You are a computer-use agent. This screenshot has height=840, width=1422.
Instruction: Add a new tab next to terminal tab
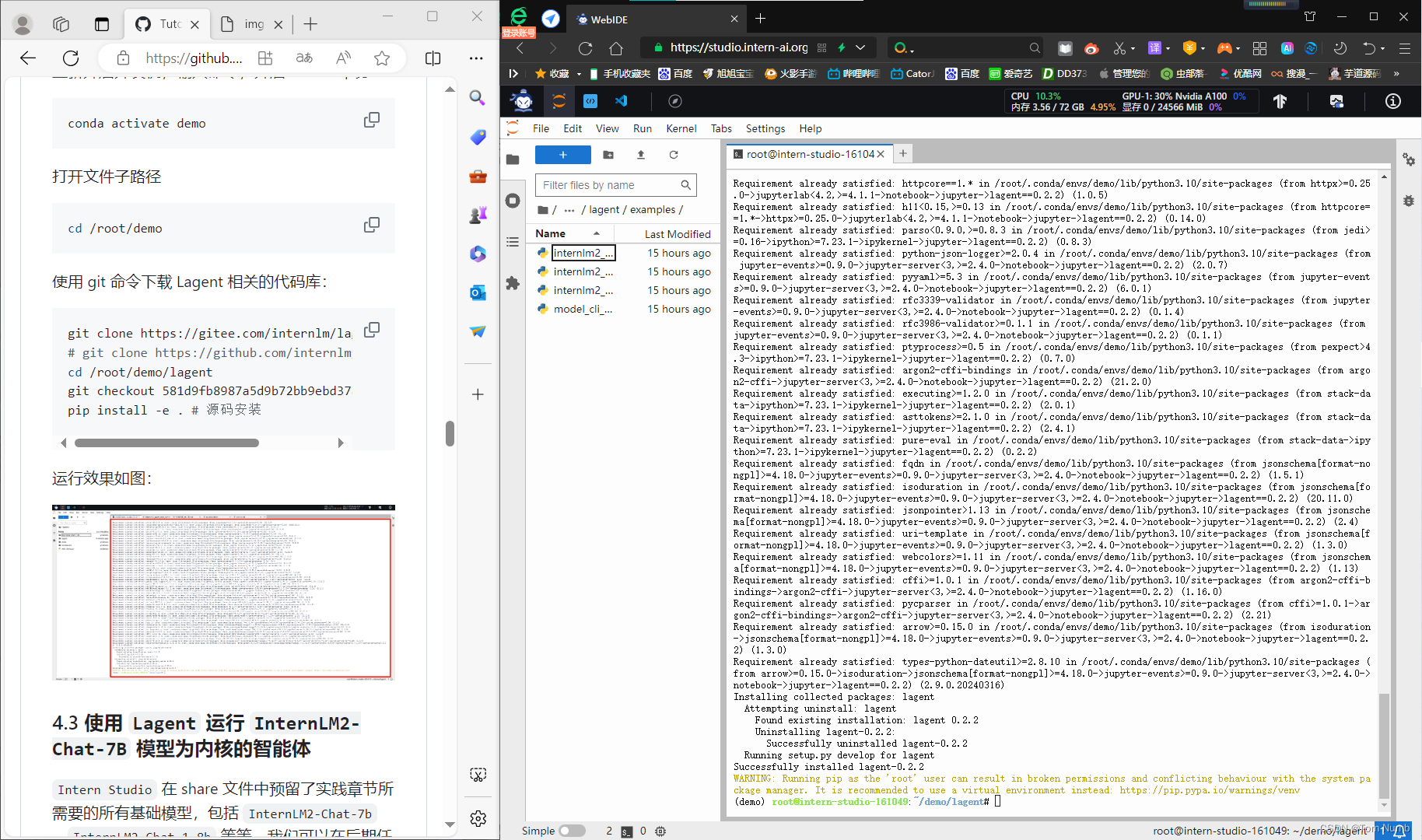tap(903, 154)
